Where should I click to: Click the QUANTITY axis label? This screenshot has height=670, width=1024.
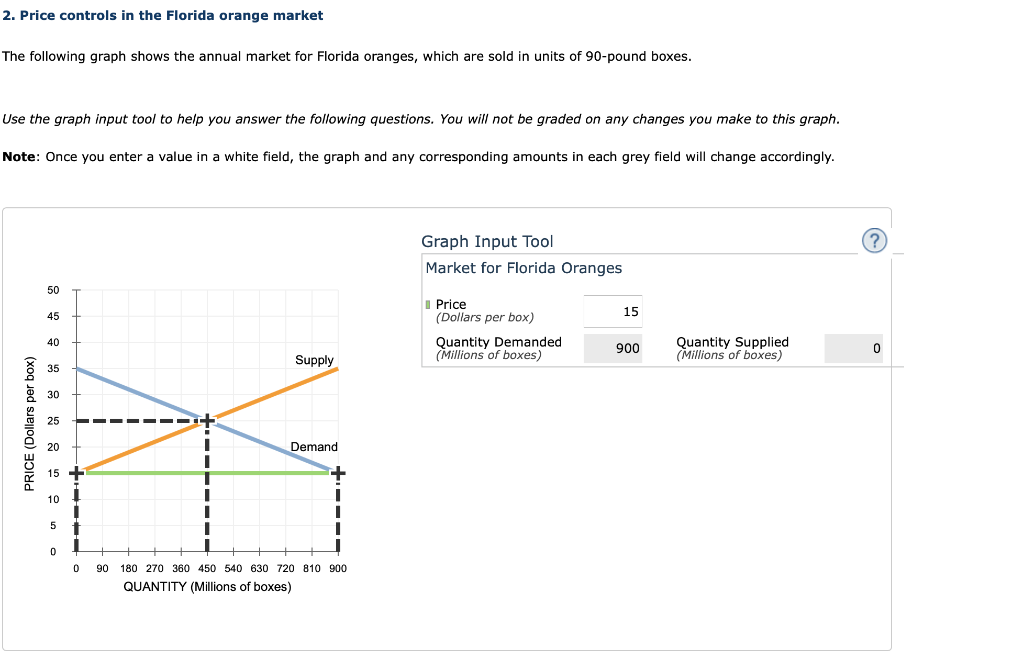coord(206,587)
